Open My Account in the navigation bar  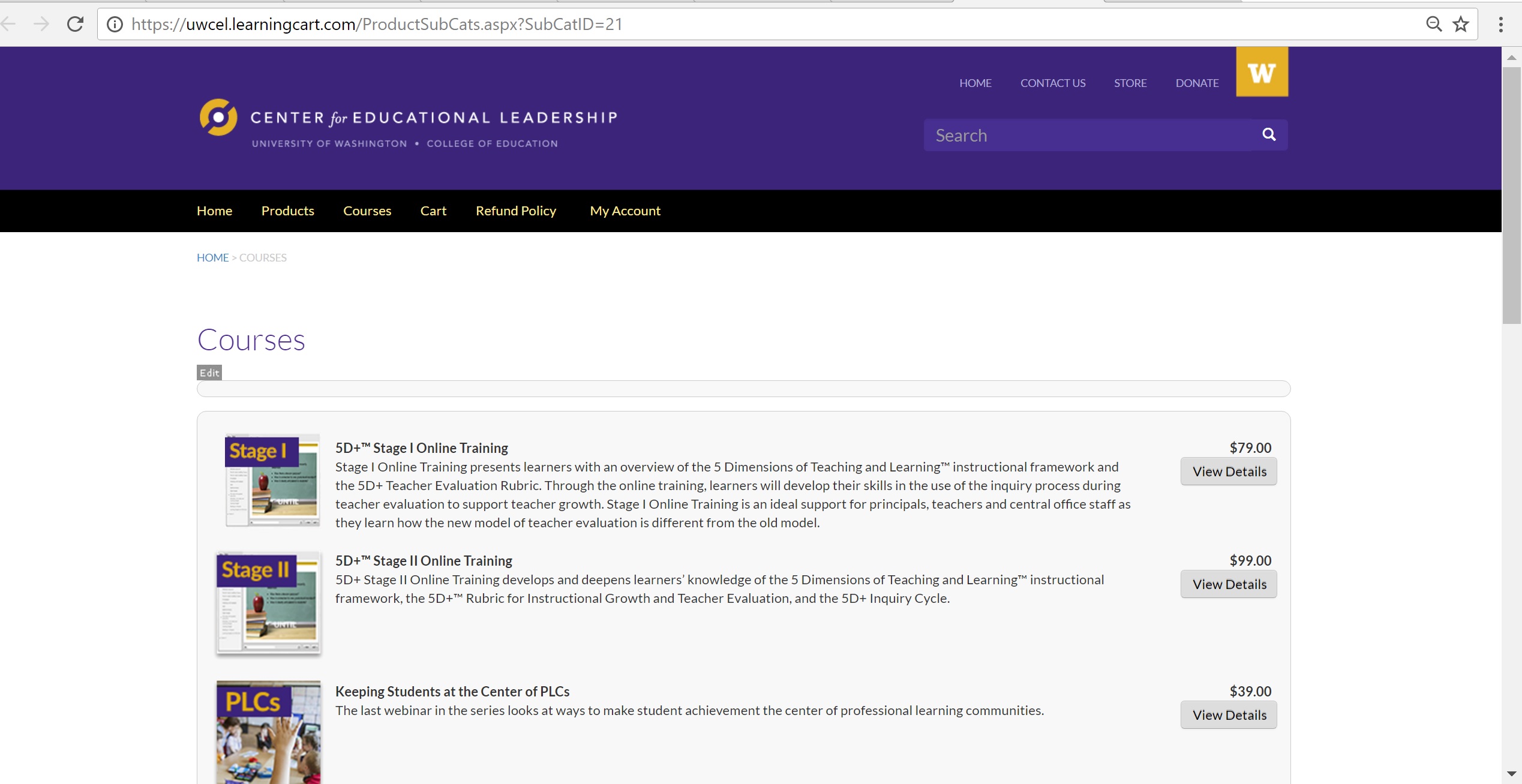pyautogui.click(x=625, y=211)
